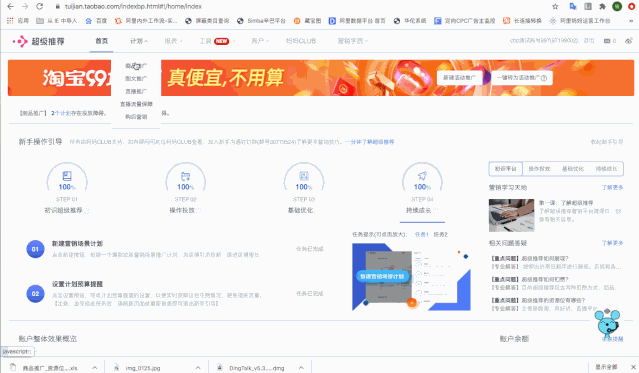Expand the 报表 dropdown menu
Screen dimensions: 639x373
click(x=173, y=41)
